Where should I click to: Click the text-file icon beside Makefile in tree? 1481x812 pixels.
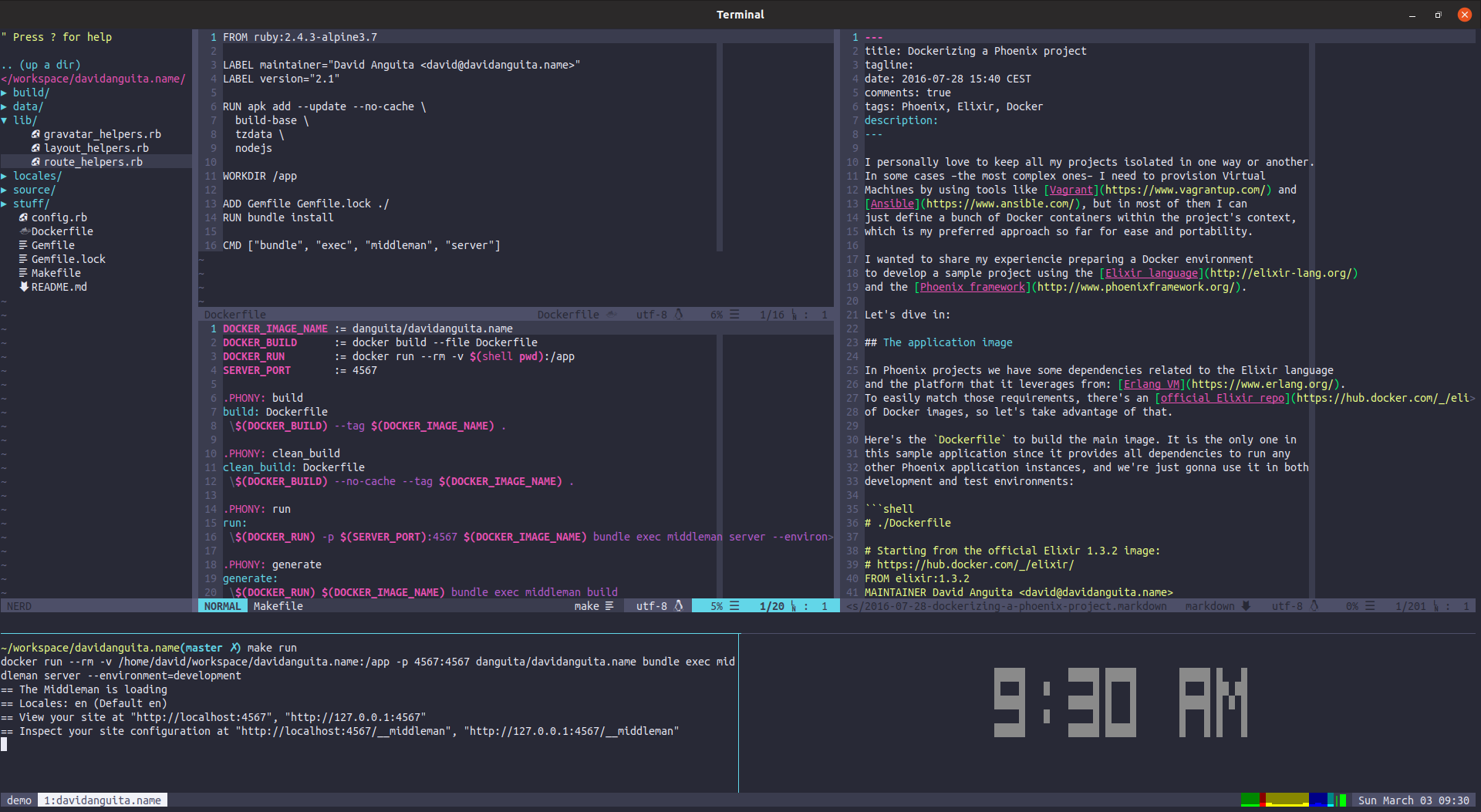point(23,273)
